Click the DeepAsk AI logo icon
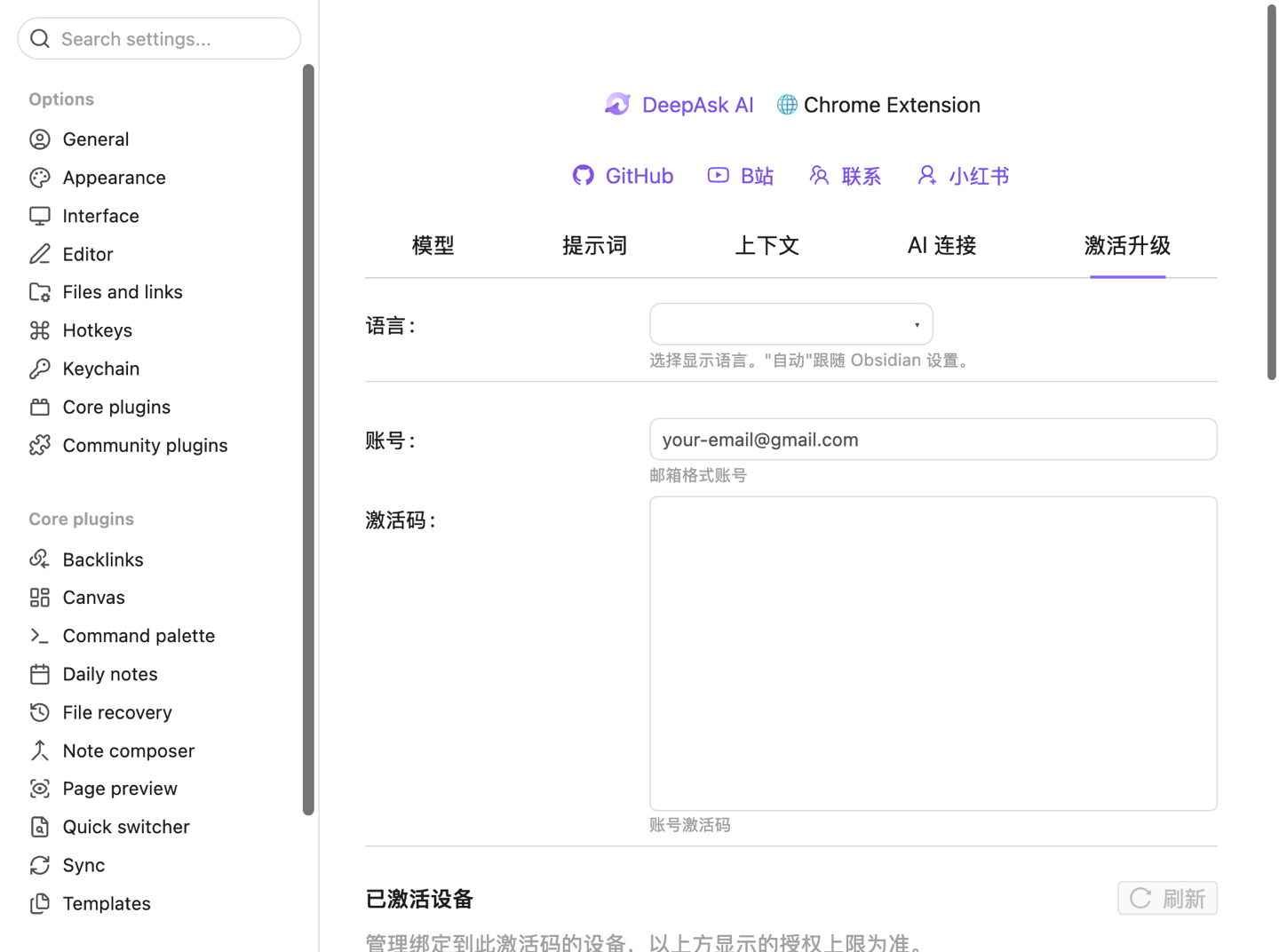The height and width of the screenshot is (952, 1279). 618,105
